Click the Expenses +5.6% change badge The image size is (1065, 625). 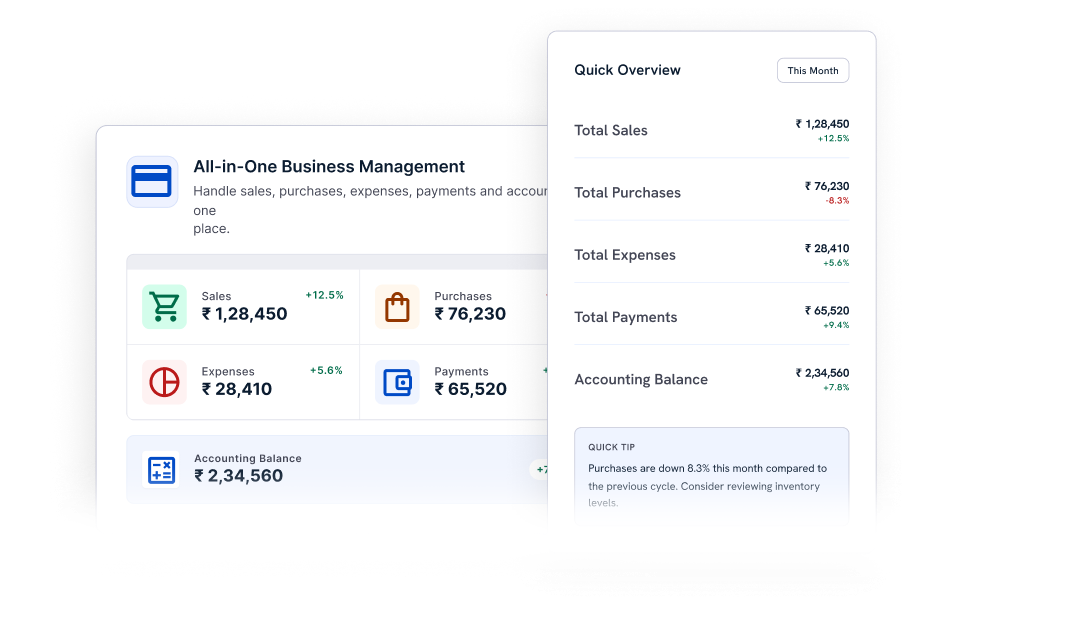(x=326, y=370)
